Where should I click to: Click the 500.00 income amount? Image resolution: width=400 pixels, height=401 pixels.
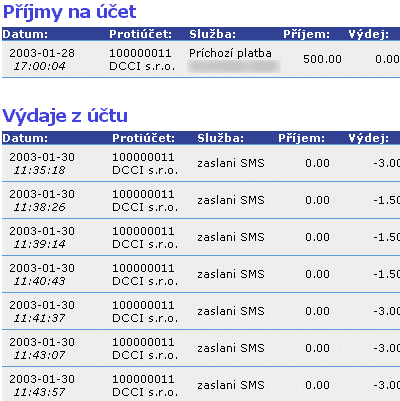coord(322,59)
